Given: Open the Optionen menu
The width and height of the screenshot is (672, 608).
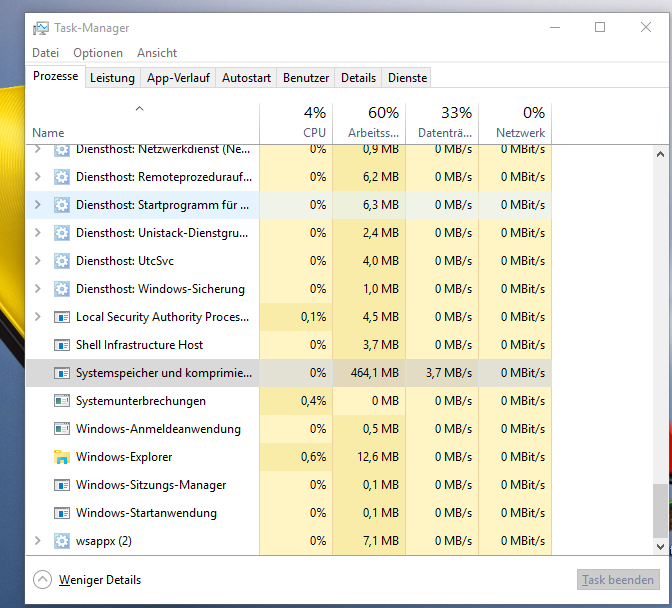Looking at the screenshot, I should tap(98, 53).
